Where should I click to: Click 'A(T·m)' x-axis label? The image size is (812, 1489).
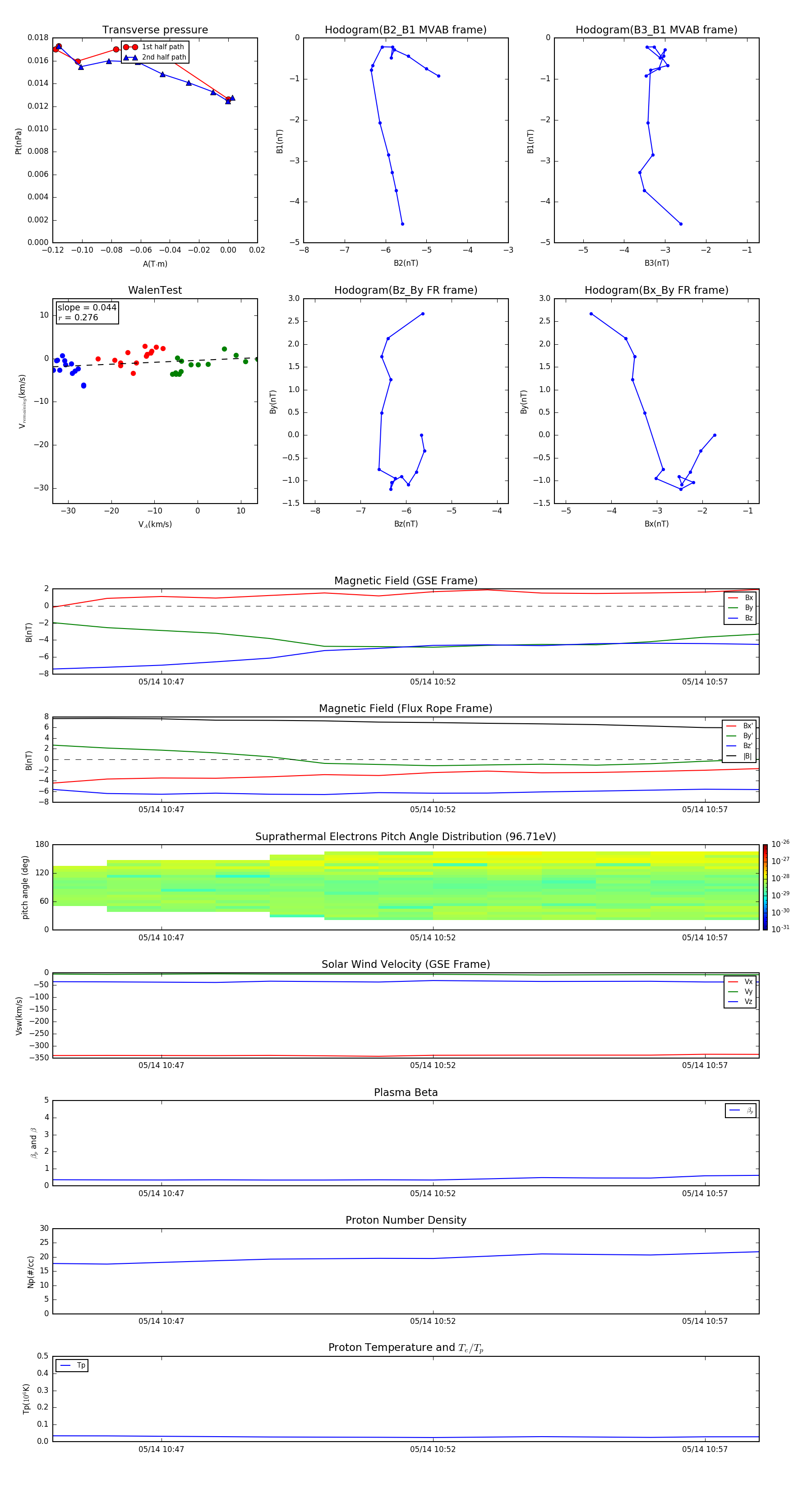click(155, 264)
